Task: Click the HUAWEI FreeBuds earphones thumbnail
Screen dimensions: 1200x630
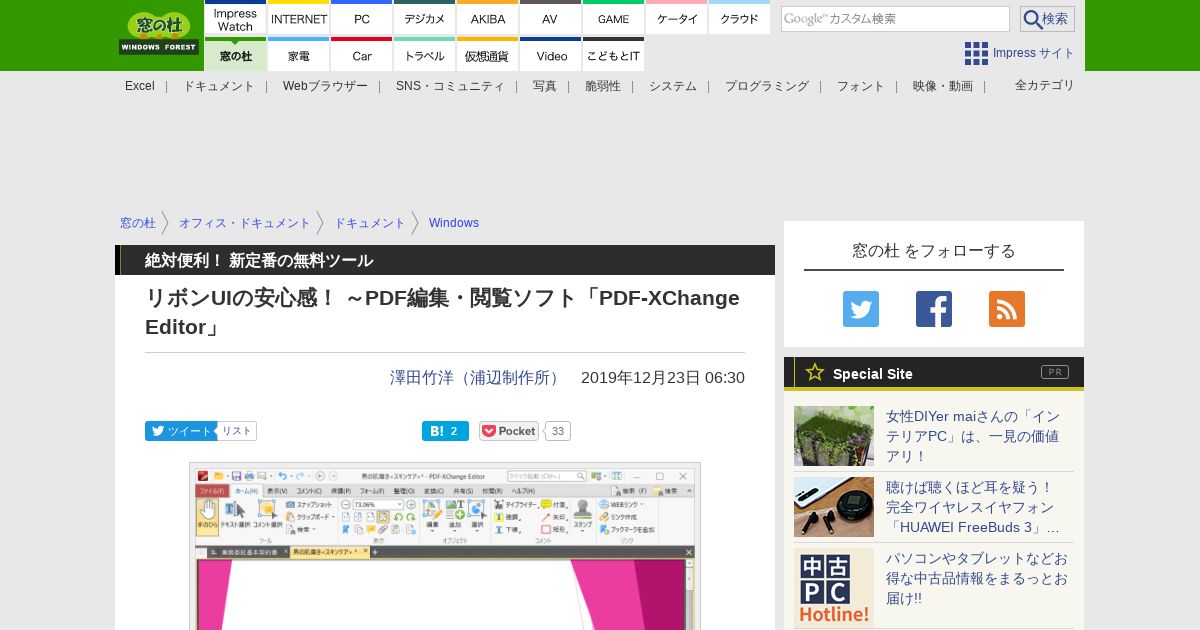Action: pos(834,507)
